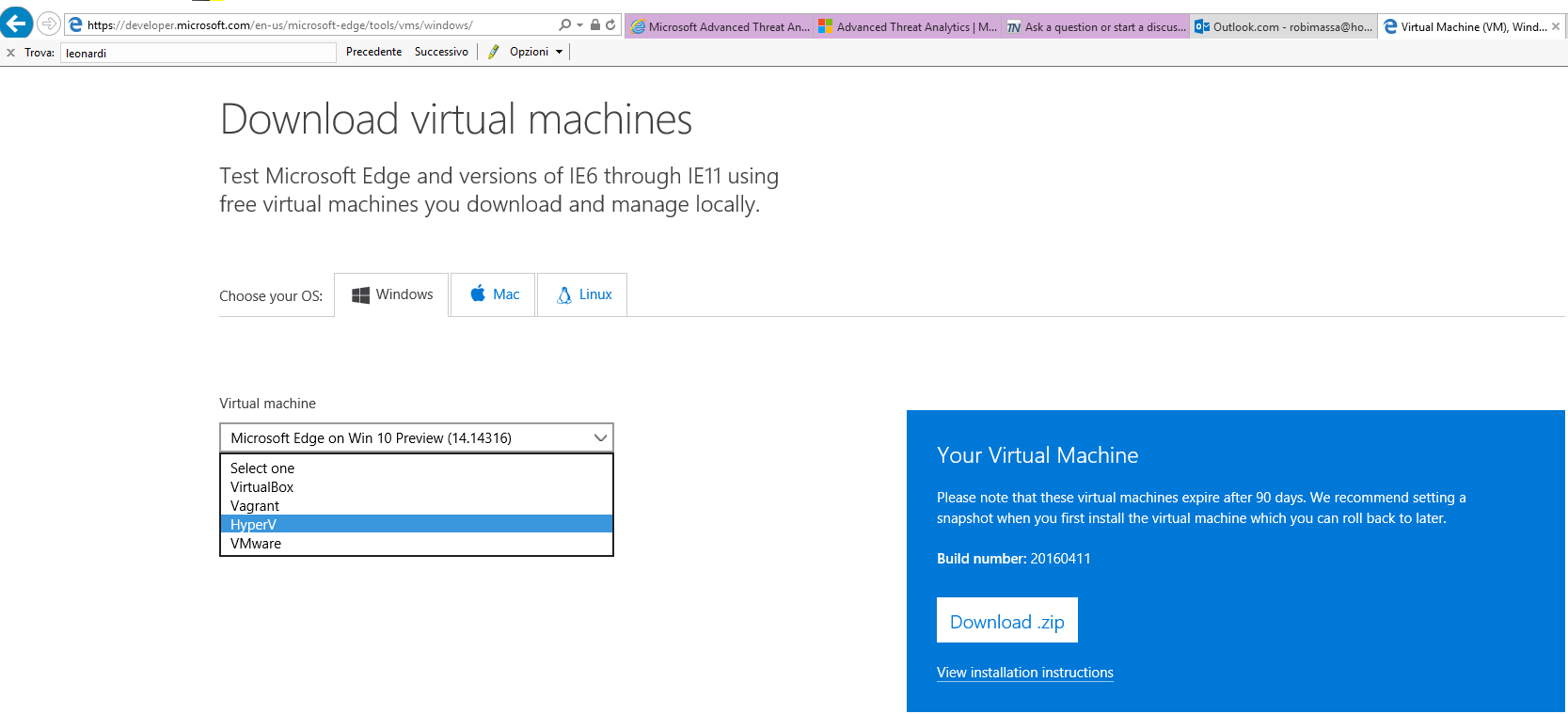Expand the Virtual machine dropdown
1568x714 pixels.
pyautogui.click(x=417, y=437)
